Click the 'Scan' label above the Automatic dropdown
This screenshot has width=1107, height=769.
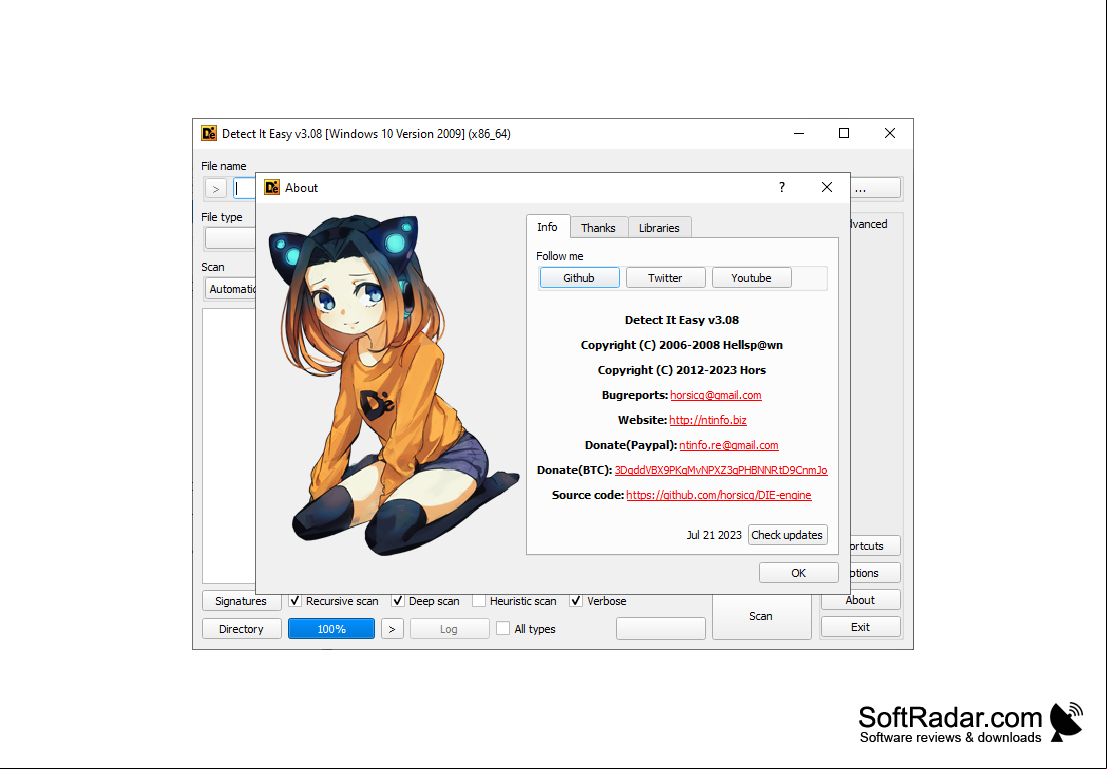pyautogui.click(x=213, y=267)
